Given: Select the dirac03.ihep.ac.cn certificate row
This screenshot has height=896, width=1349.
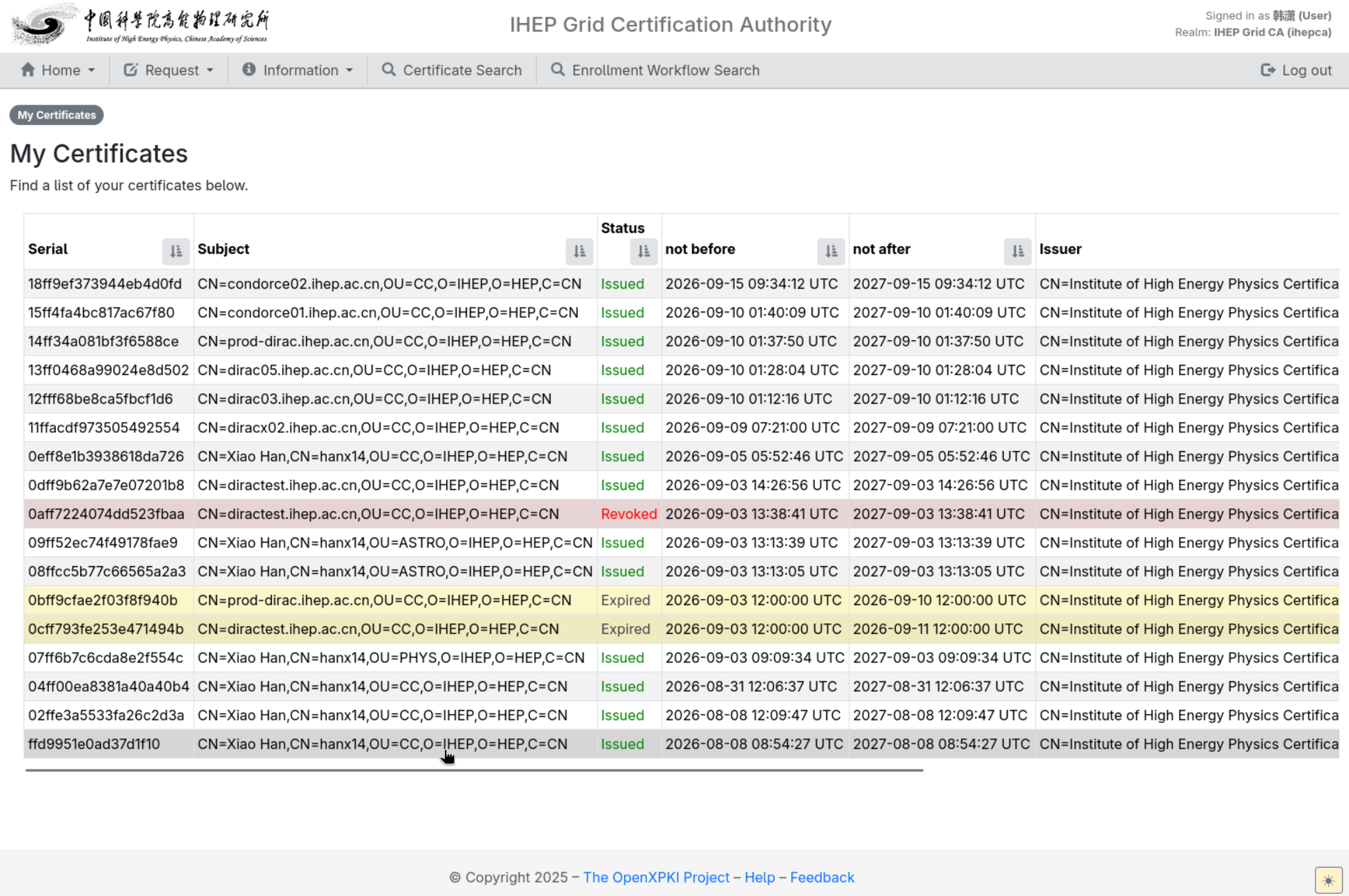Looking at the screenshot, I should click(681, 399).
